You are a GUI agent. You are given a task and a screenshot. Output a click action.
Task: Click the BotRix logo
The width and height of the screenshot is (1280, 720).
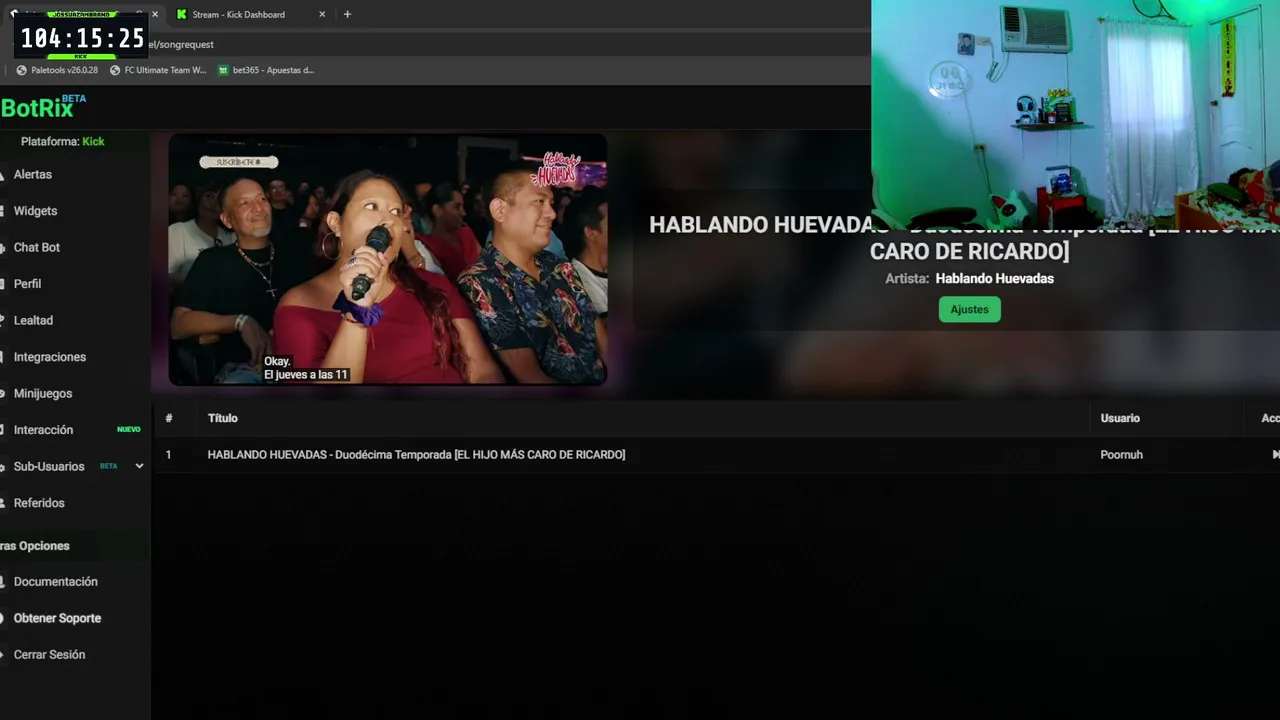(43, 107)
